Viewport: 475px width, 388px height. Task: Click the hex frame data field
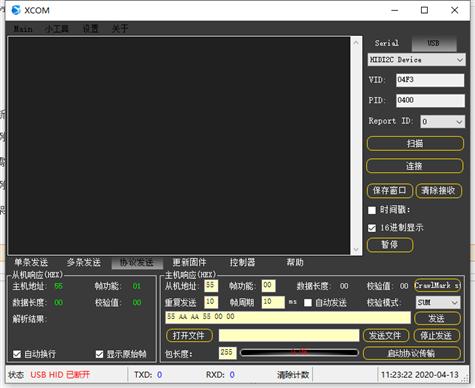(288, 317)
